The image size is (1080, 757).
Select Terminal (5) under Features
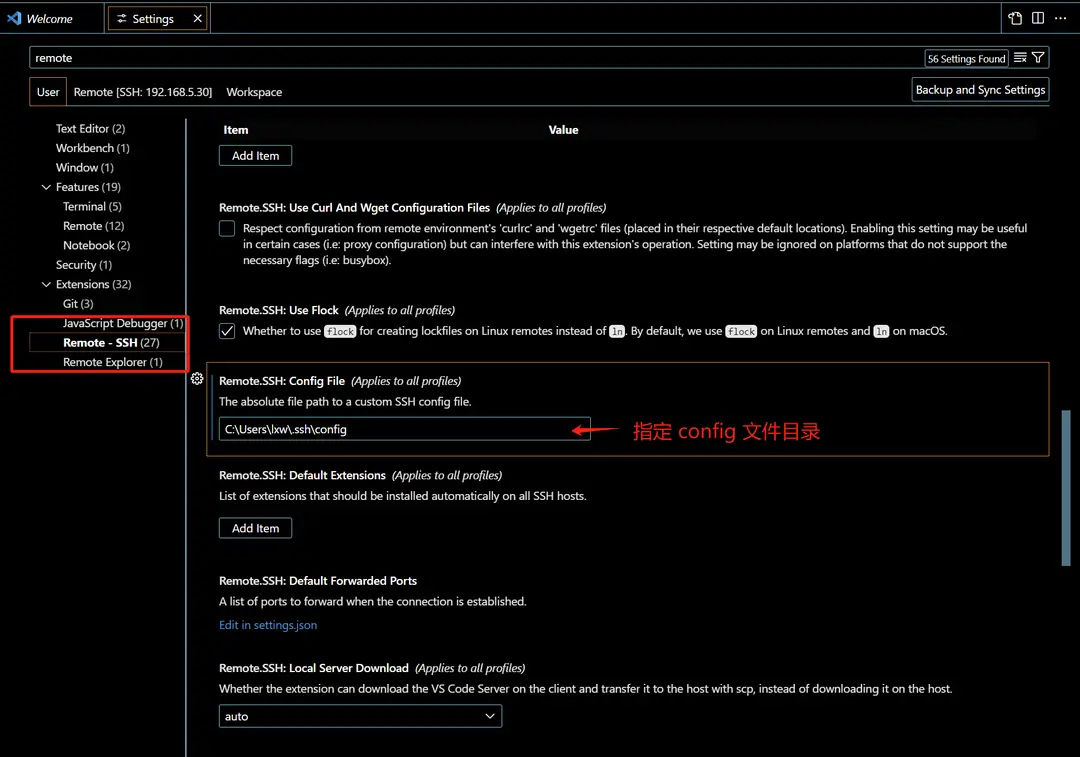(x=92, y=207)
